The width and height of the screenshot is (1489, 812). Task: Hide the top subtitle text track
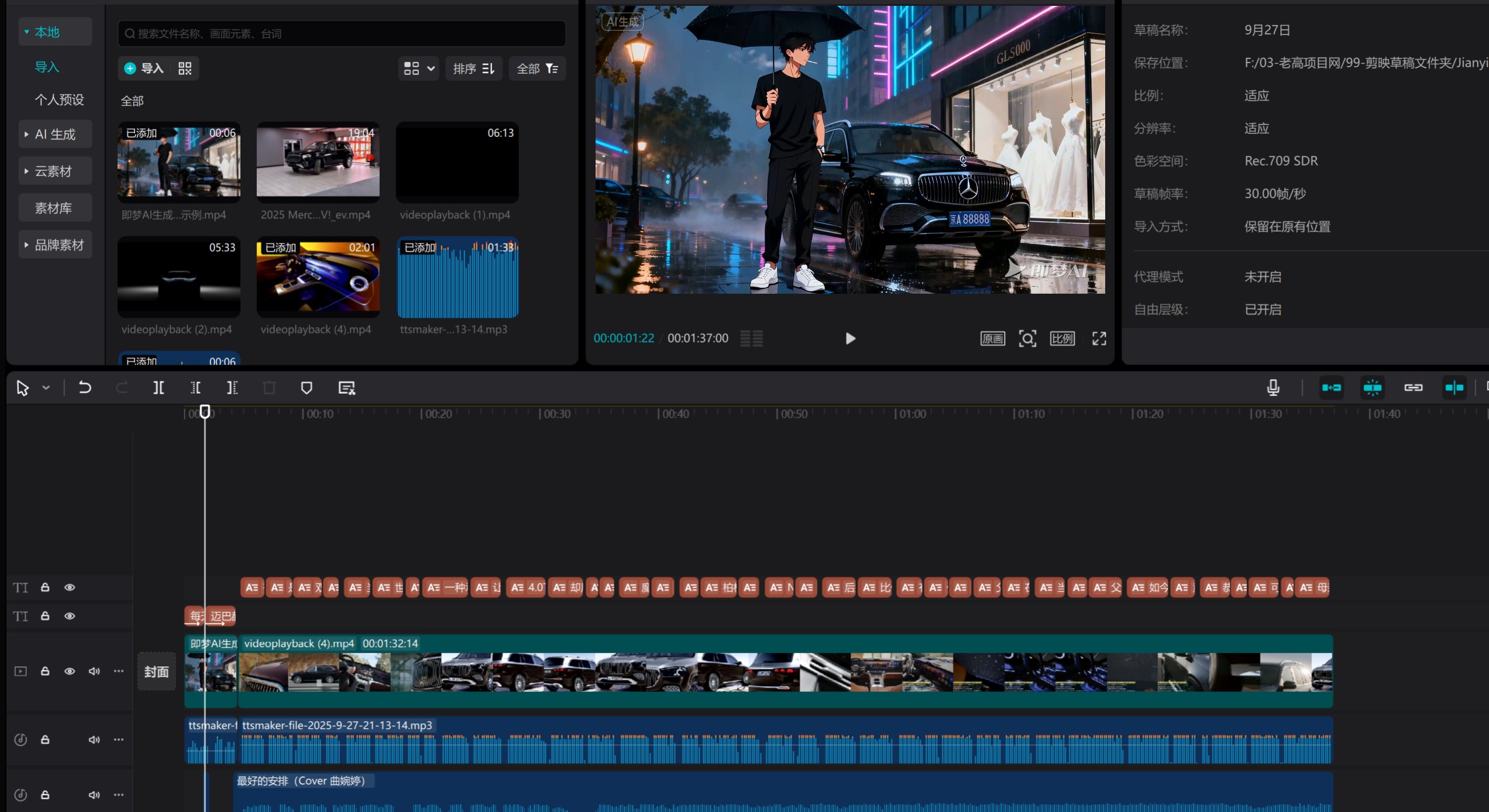click(70, 587)
